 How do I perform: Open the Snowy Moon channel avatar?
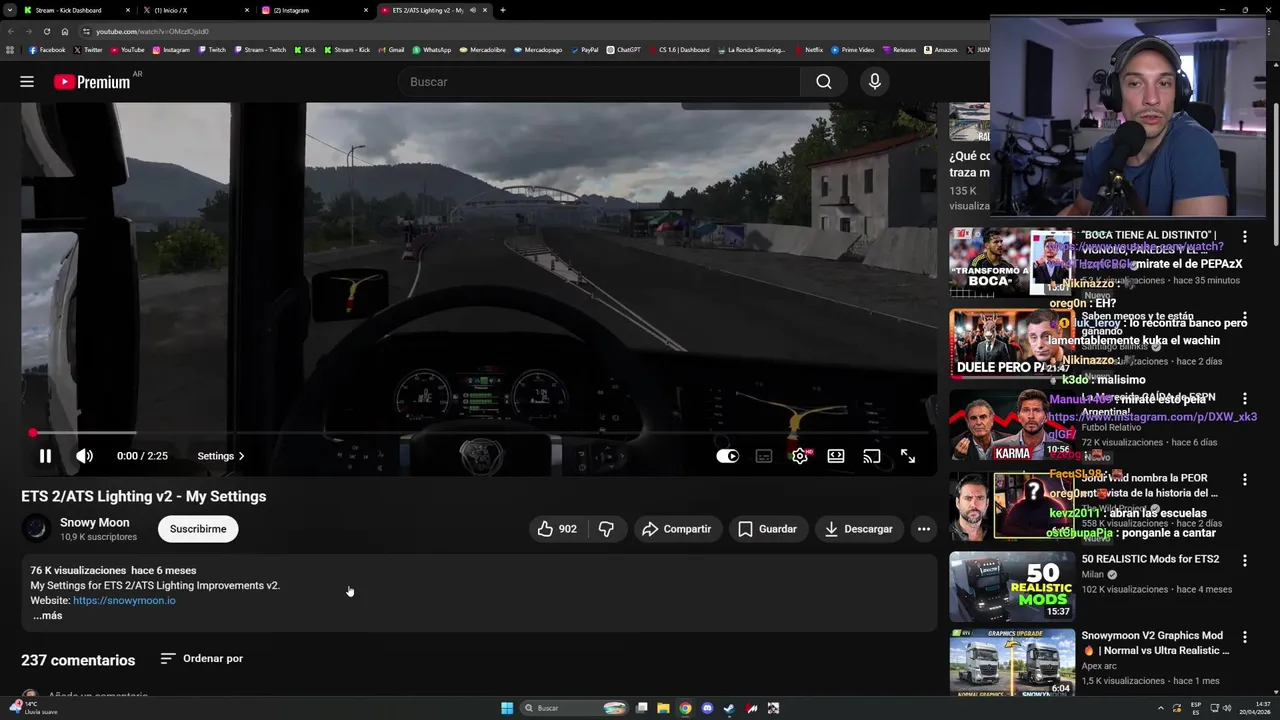coord(36,528)
